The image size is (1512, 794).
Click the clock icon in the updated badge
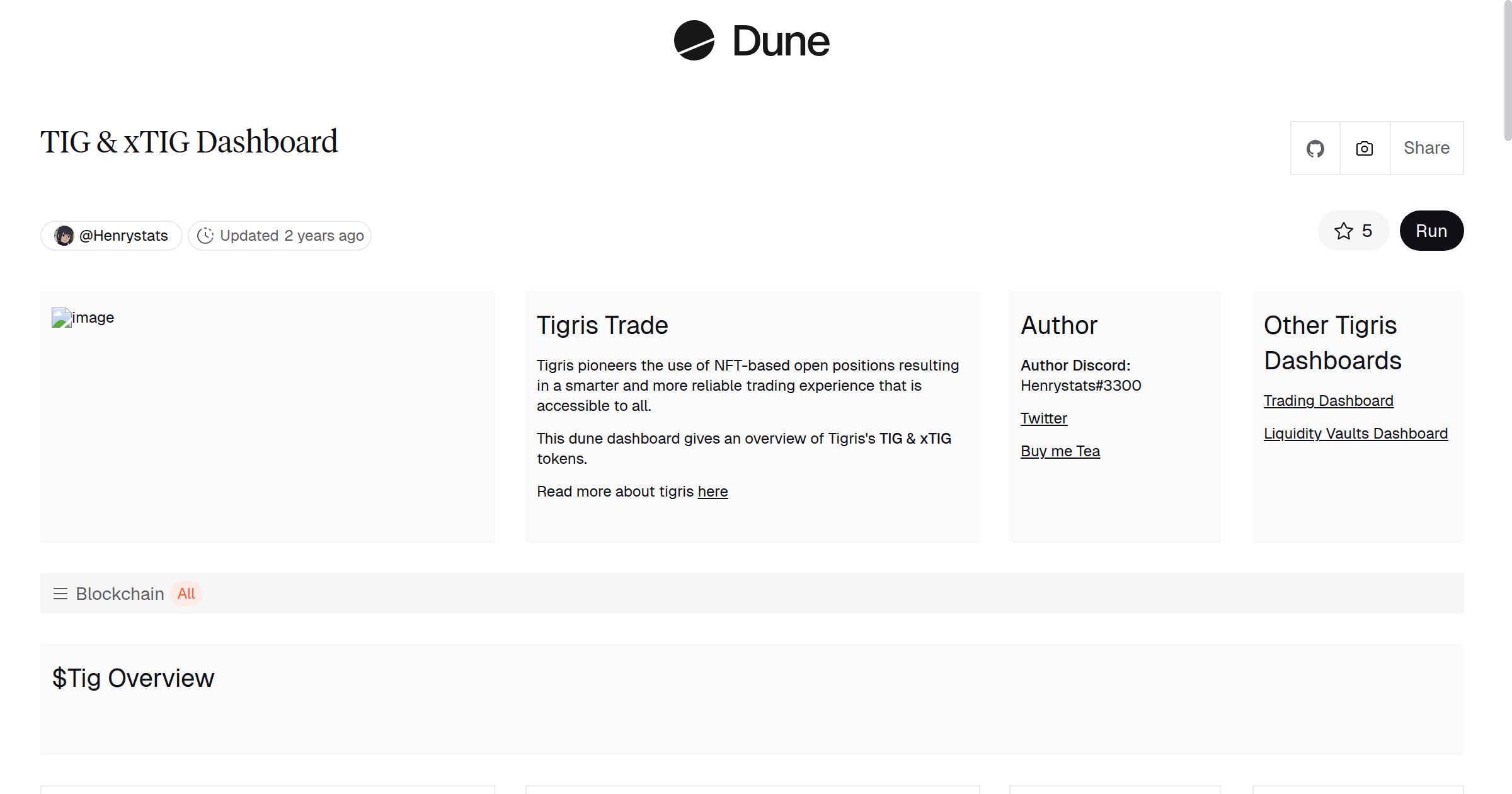[207, 235]
